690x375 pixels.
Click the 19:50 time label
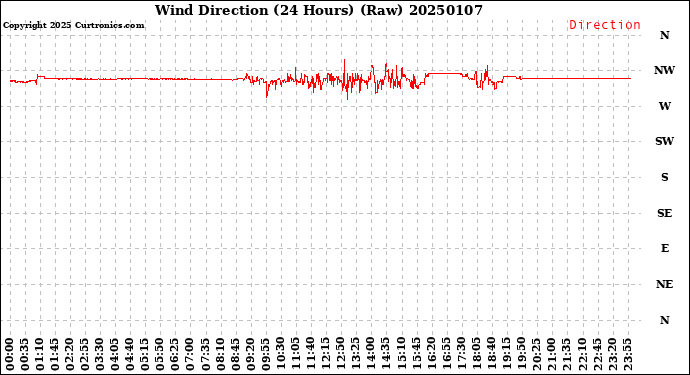[521, 354]
